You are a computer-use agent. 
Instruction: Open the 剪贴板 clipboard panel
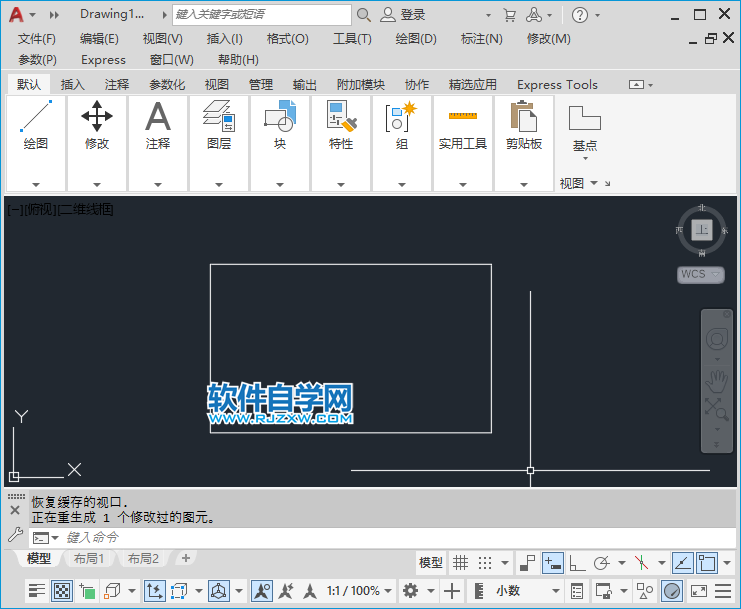tap(524, 125)
